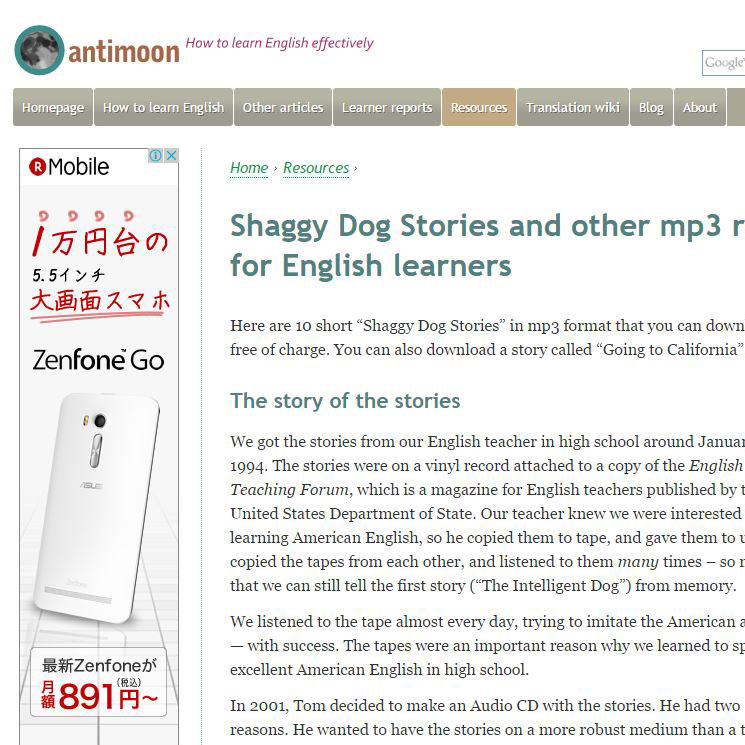745x745 pixels.
Task: Go to How to learn English
Action: click(x=163, y=107)
